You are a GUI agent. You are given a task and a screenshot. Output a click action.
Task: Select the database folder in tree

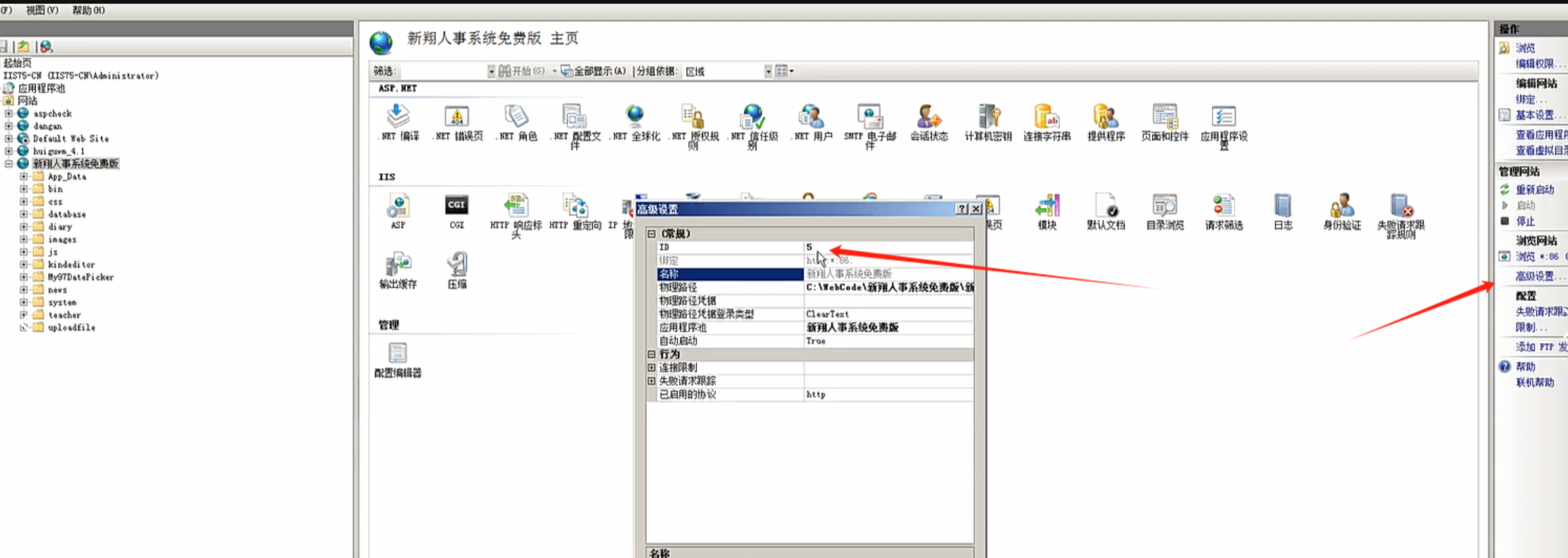(x=66, y=214)
